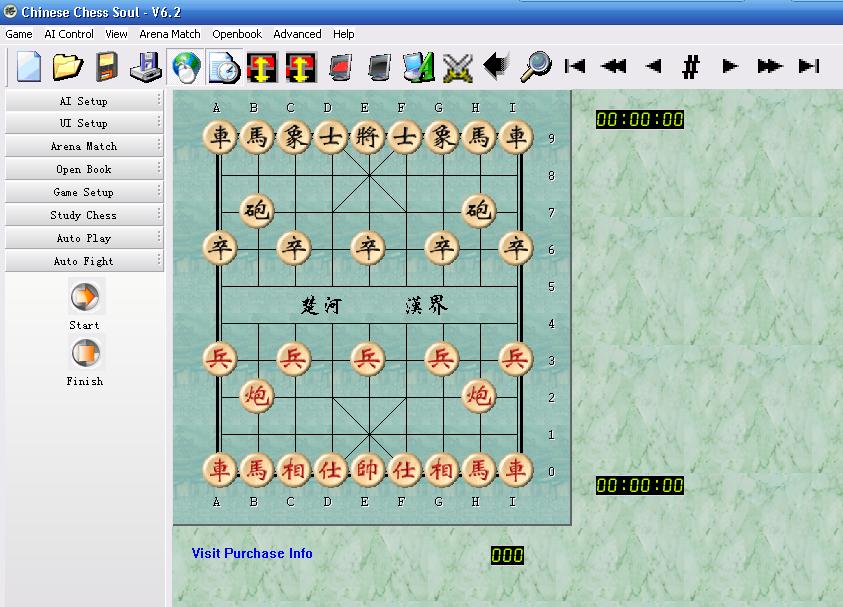Click the floppy disk save icon

[107, 67]
